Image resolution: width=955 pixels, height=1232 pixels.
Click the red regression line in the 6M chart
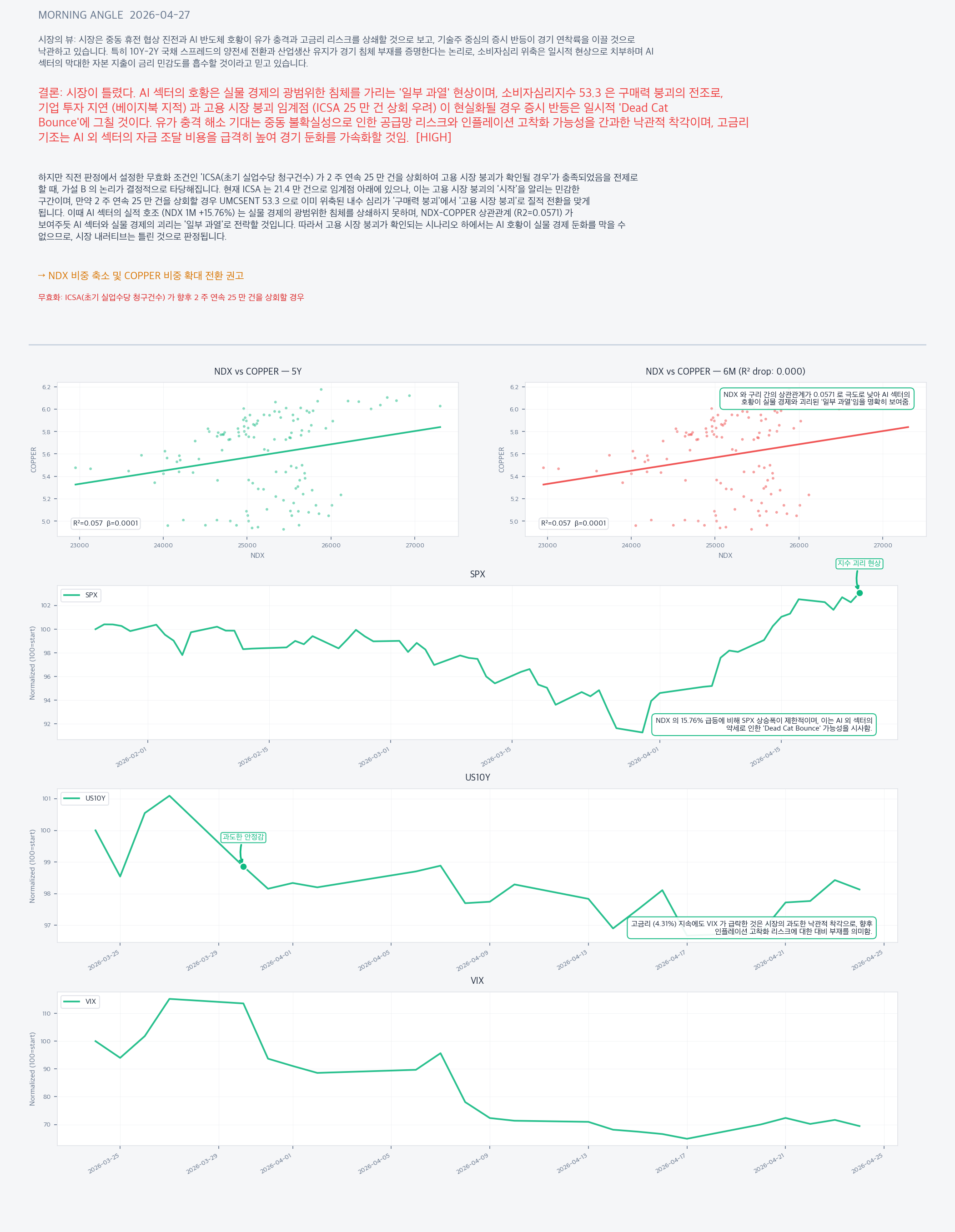[725, 456]
